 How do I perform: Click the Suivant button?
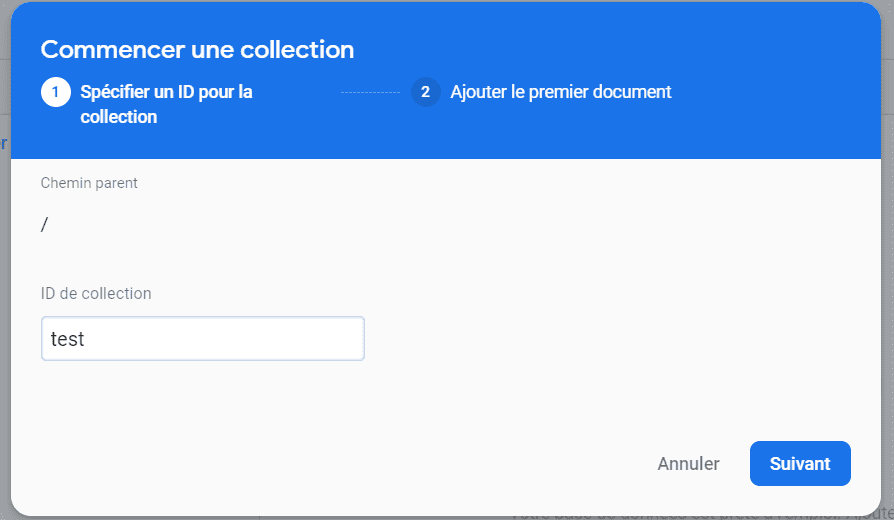point(799,464)
